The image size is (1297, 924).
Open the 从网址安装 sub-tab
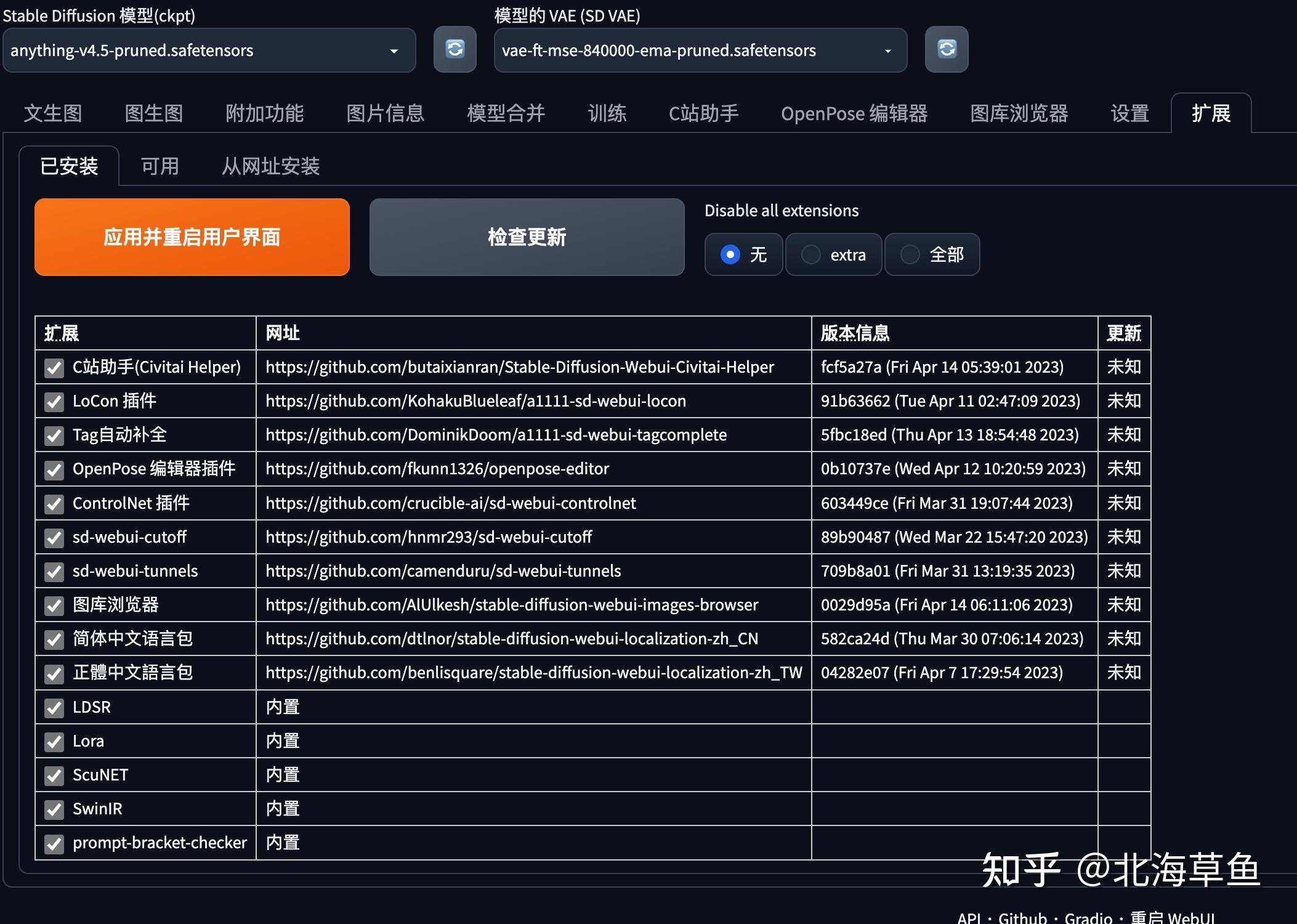(x=270, y=166)
